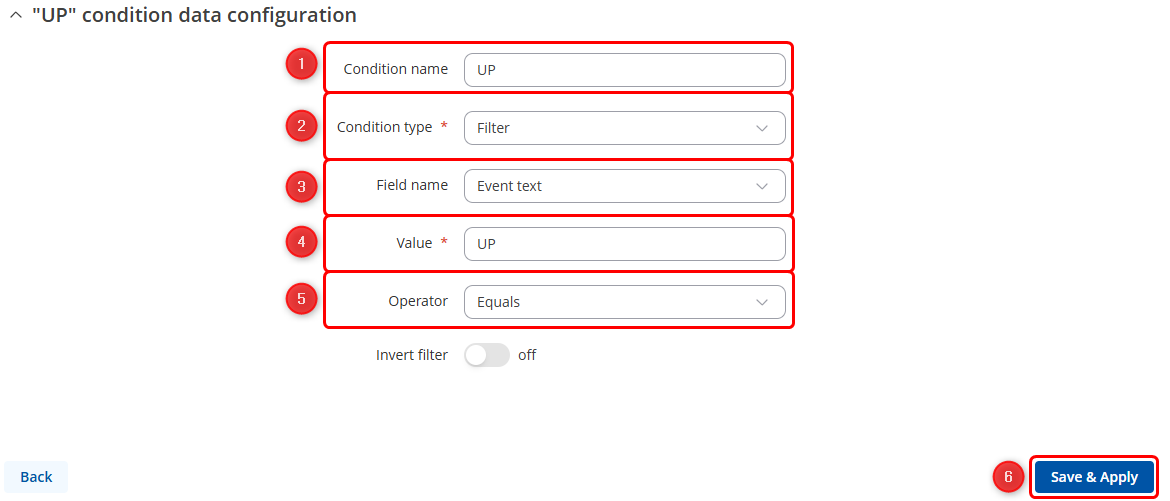Click the red step 5 marker
This screenshot has width=1170, height=501.
(x=301, y=299)
